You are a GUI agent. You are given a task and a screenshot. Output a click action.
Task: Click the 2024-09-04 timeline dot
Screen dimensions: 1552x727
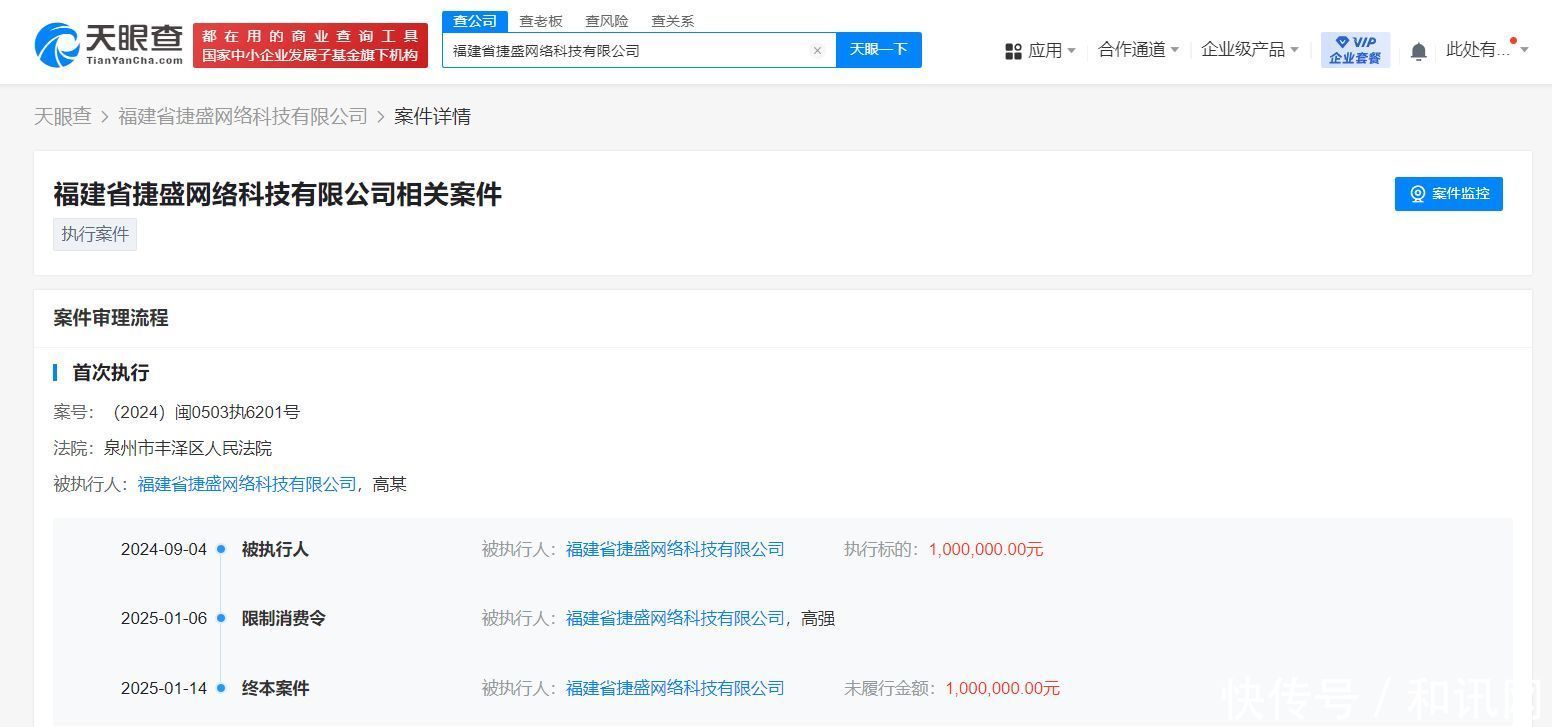(x=221, y=549)
